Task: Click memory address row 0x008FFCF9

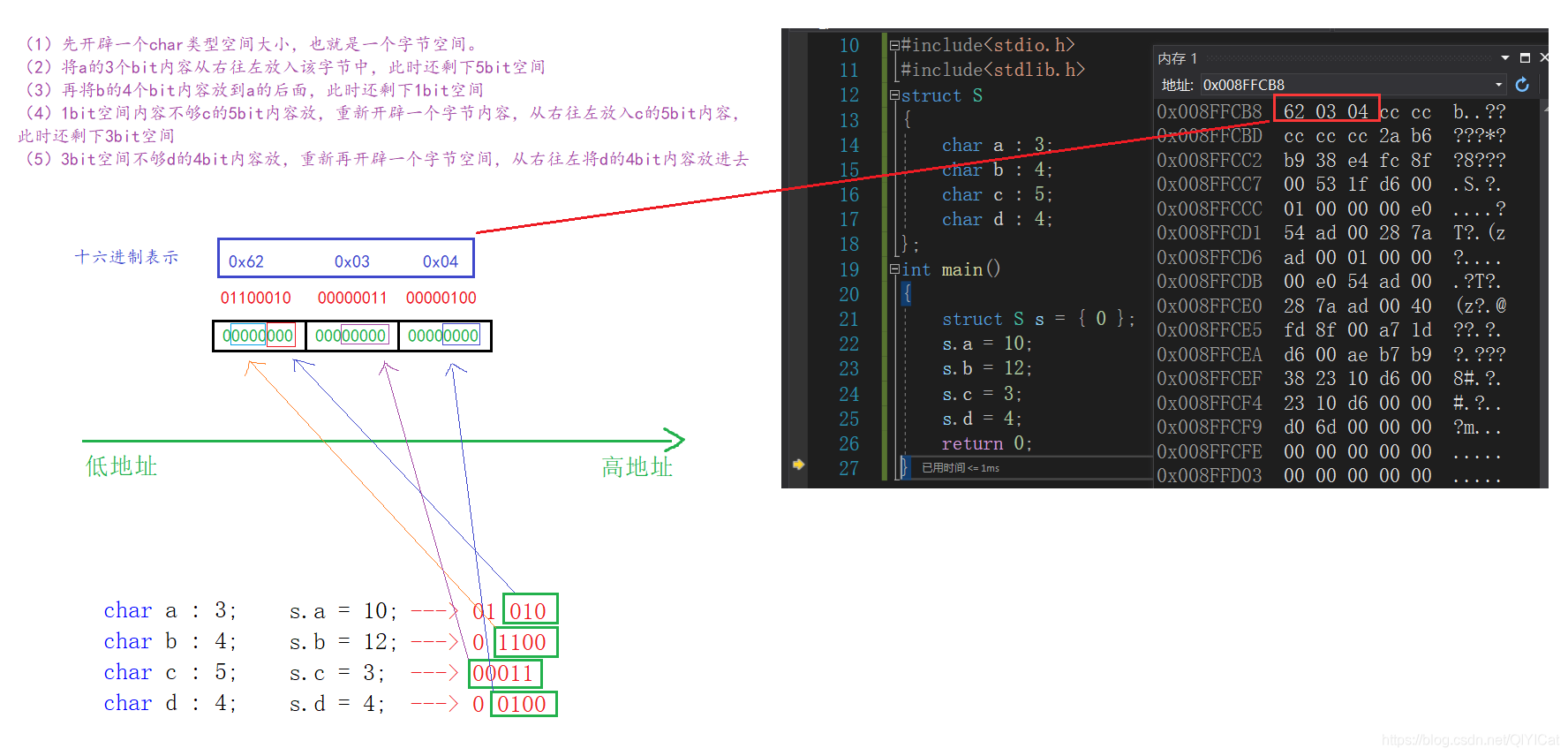Action: [1210, 427]
